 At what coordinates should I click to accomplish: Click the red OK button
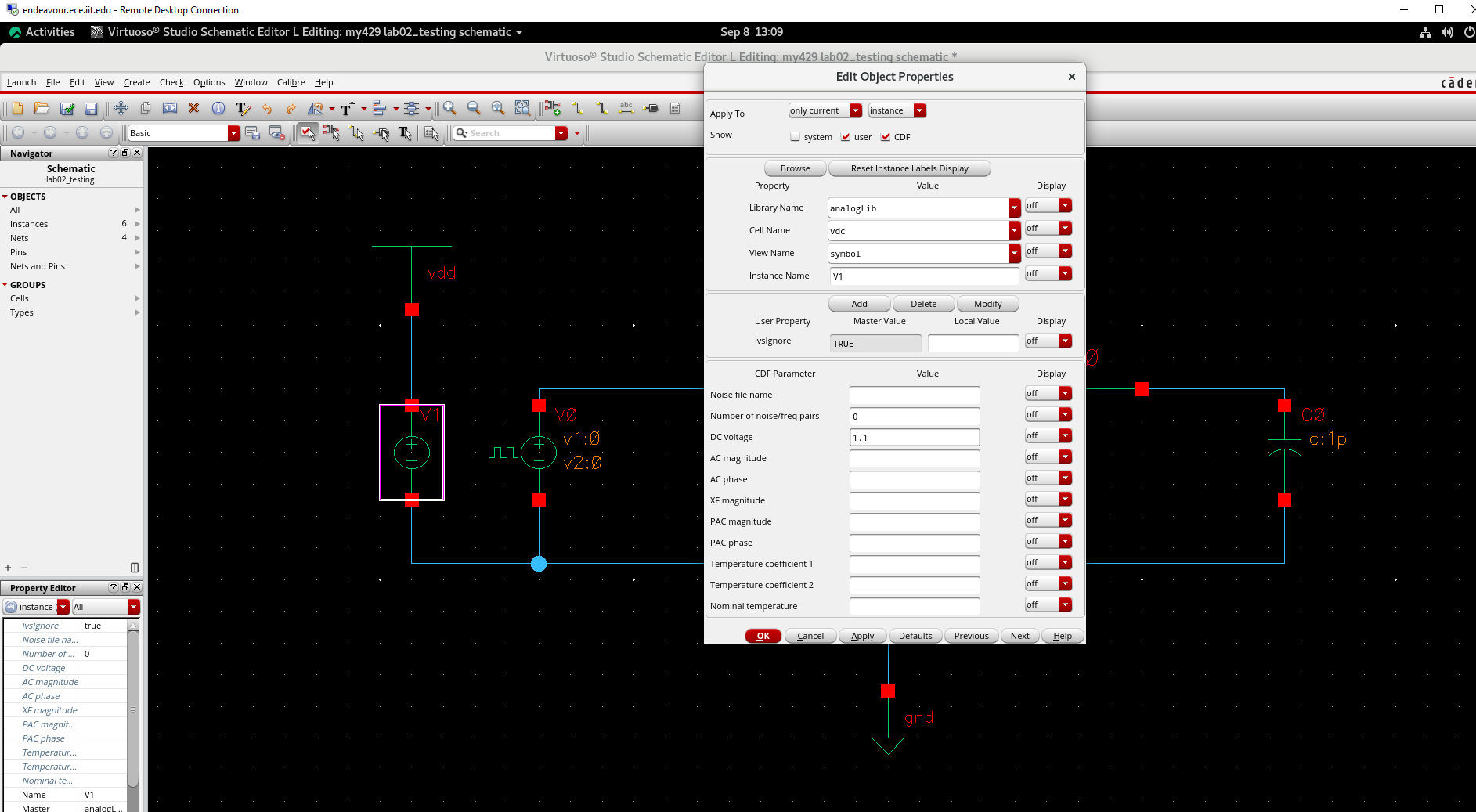(763, 636)
